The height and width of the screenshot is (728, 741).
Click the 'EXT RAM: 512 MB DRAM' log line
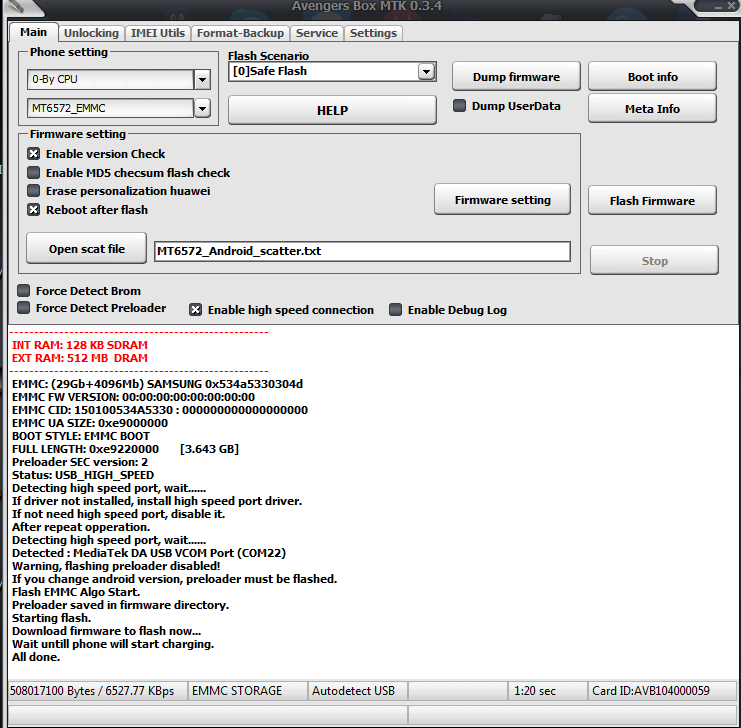pos(80,358)
